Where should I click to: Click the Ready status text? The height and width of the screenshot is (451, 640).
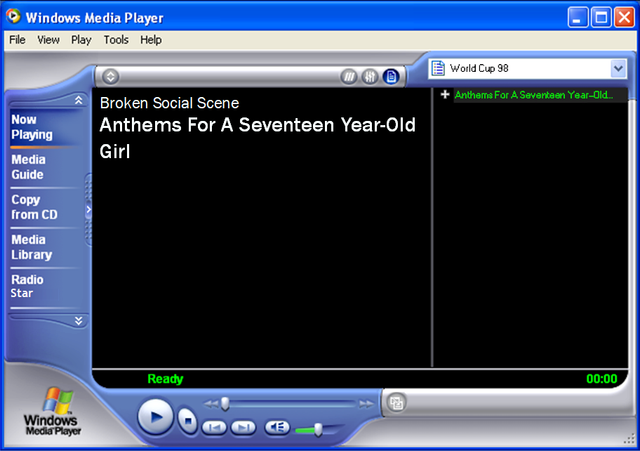(165, 379)
